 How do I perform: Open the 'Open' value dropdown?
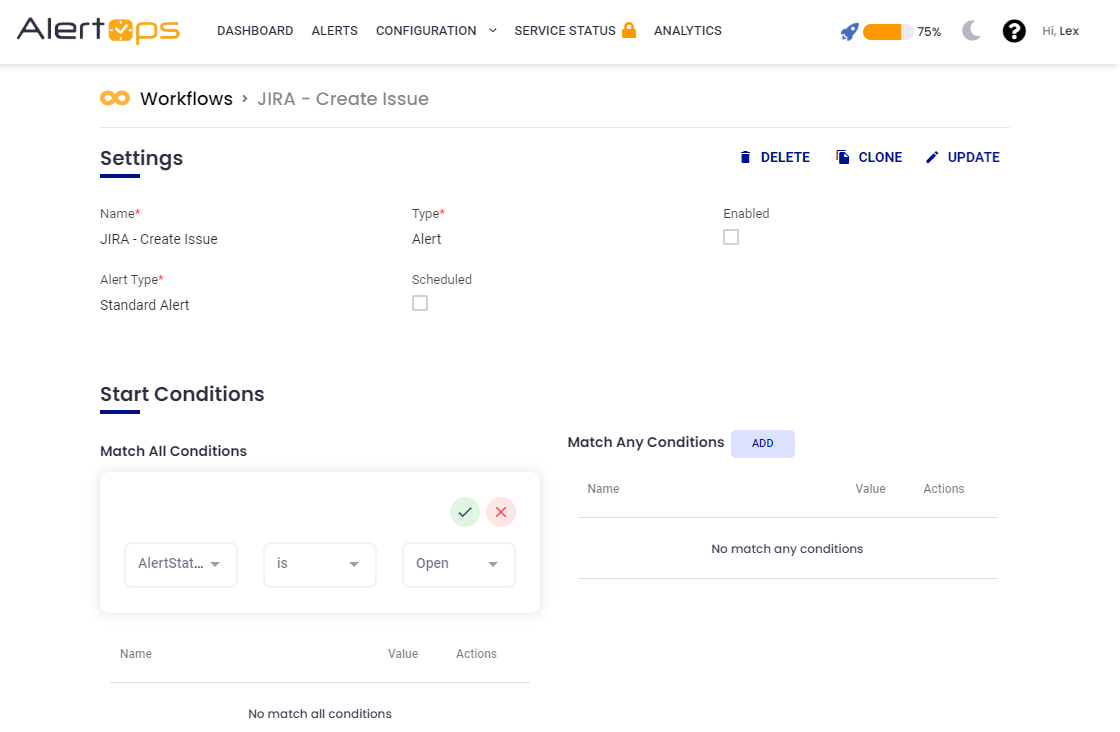(458, 564)
